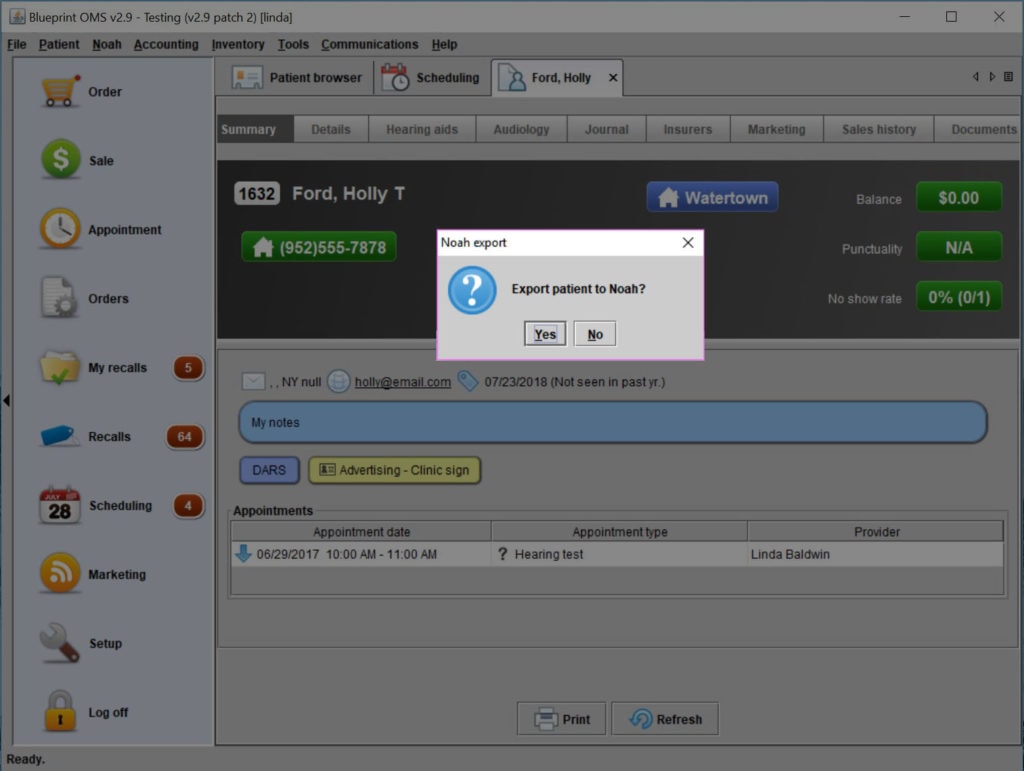This screenshot has width=1024, height=771.
Task: Switch to the Audiology tab
Action: (x=521, y=128)
